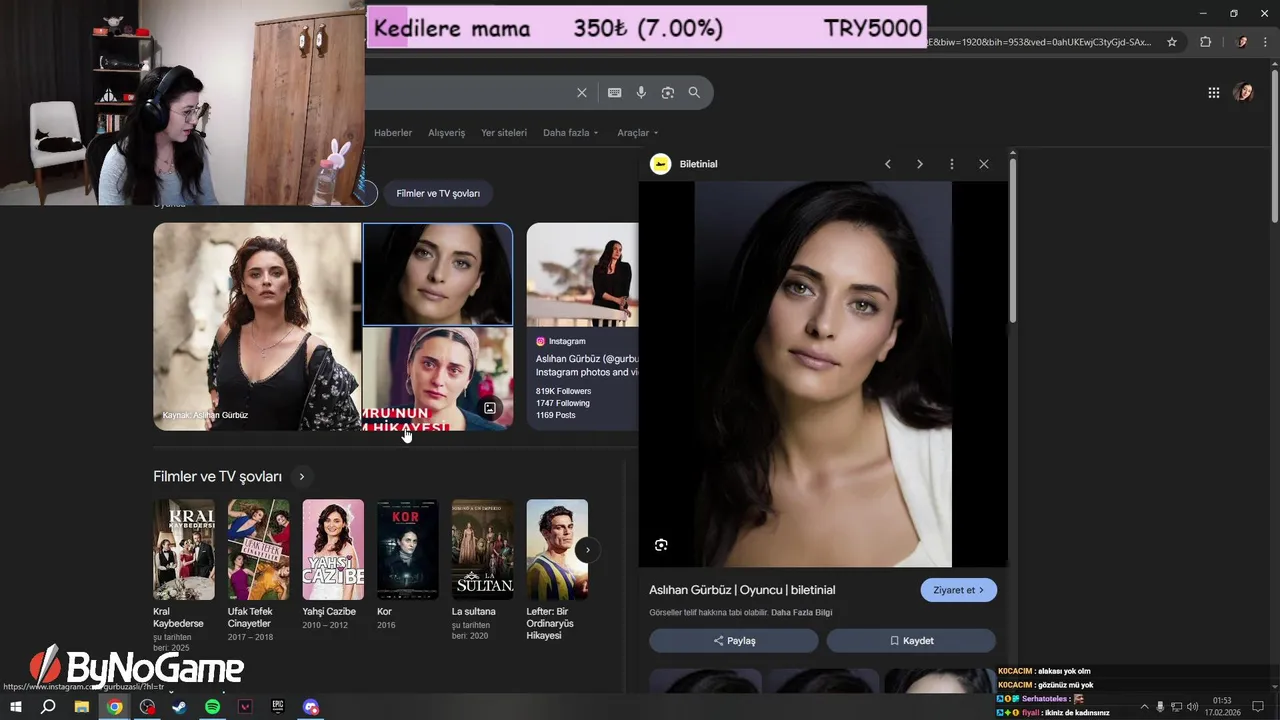This screenshot has width=1280, height=720.
Task: Click the Chrome address bar URL
Action: [x=1040, y=42]
